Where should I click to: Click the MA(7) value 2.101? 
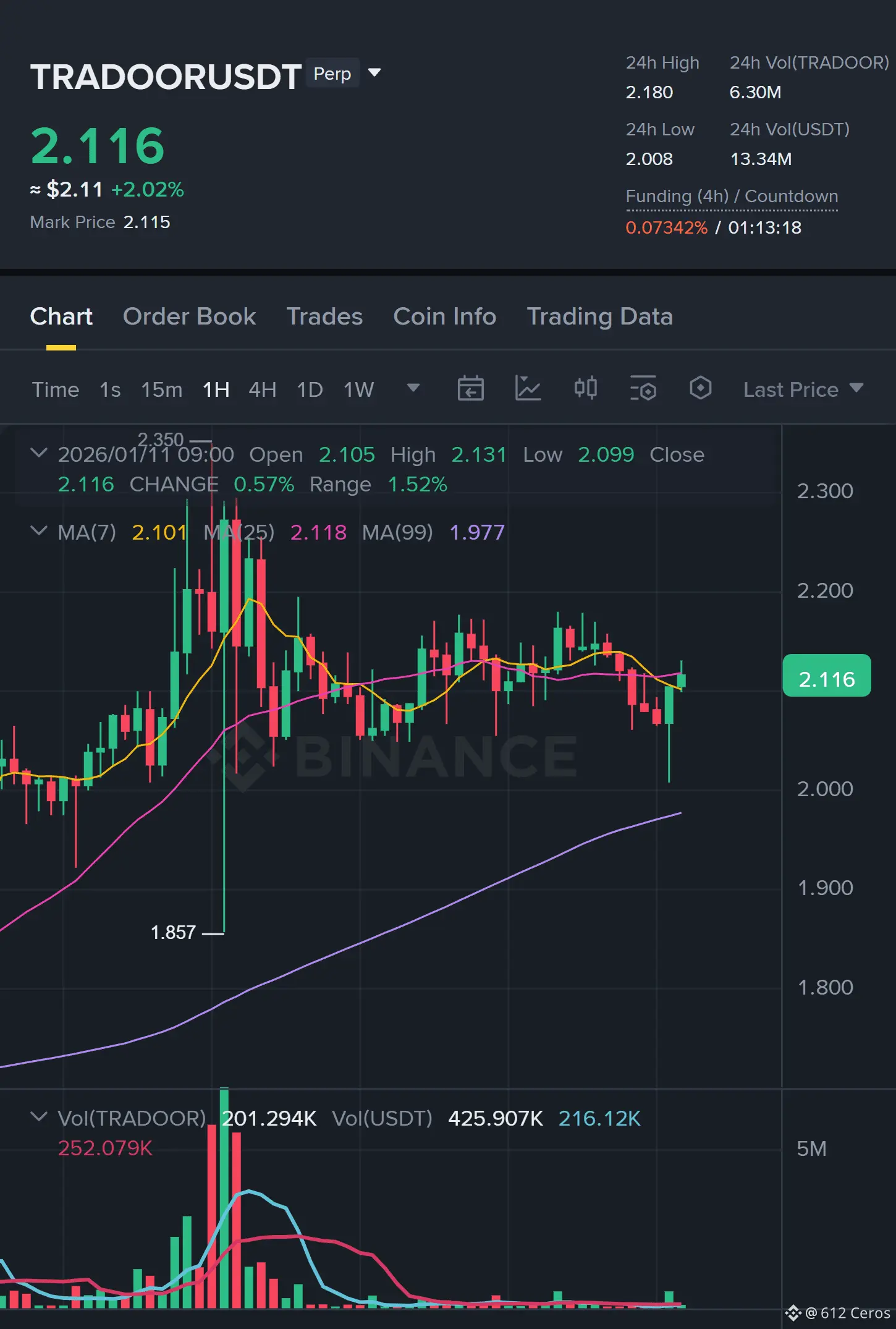(x=159, y=532)
